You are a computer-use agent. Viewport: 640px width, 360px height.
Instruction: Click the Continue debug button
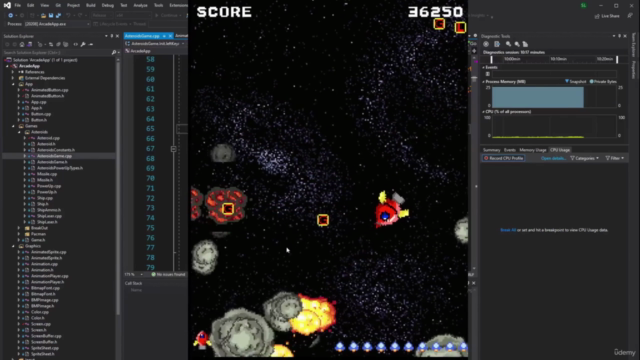point(167,16)
